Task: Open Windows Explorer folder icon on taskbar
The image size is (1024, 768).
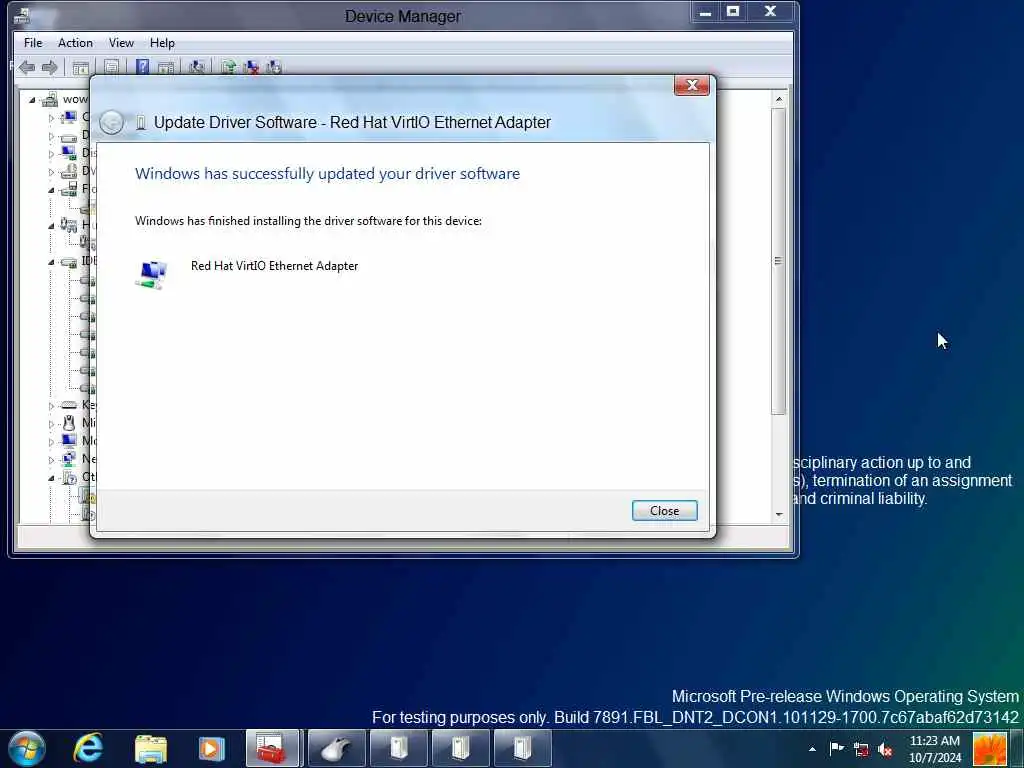Action: tap(151, 748)
